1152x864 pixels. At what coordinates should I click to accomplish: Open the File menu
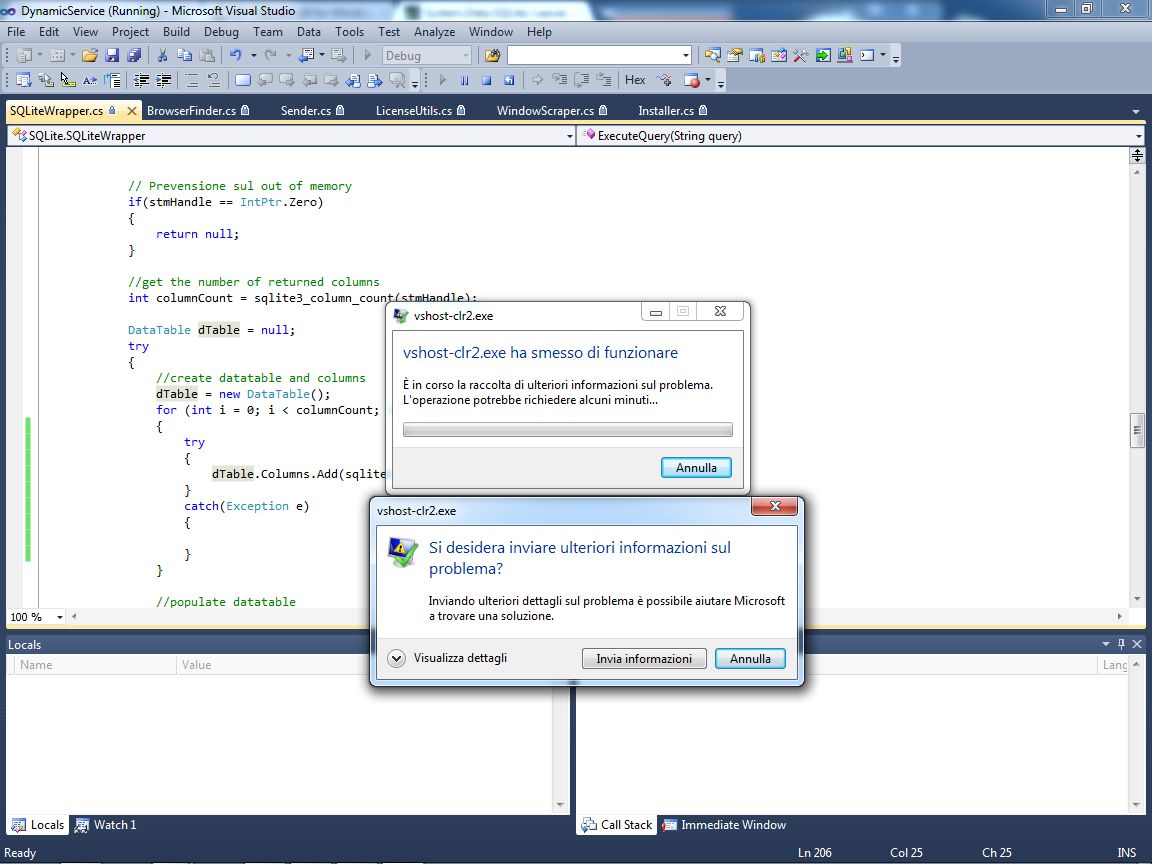(16, 32)
